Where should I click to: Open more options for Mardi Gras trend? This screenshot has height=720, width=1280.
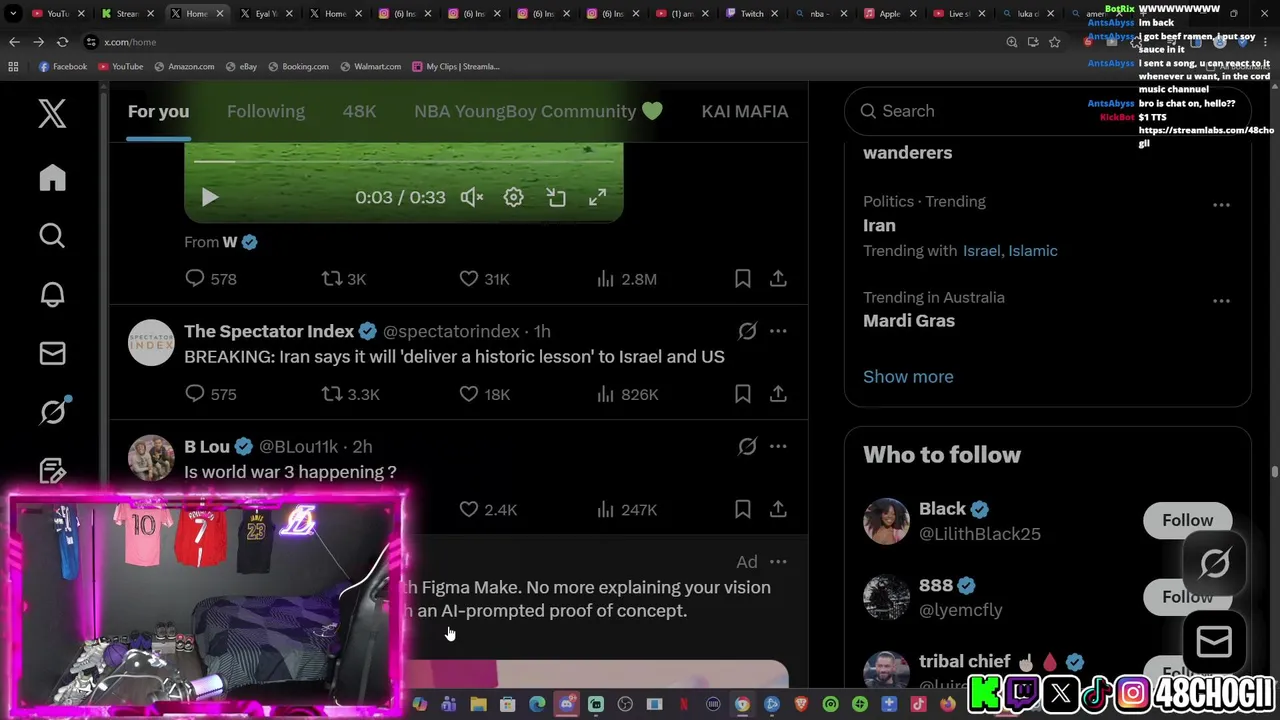point(1221,301)
